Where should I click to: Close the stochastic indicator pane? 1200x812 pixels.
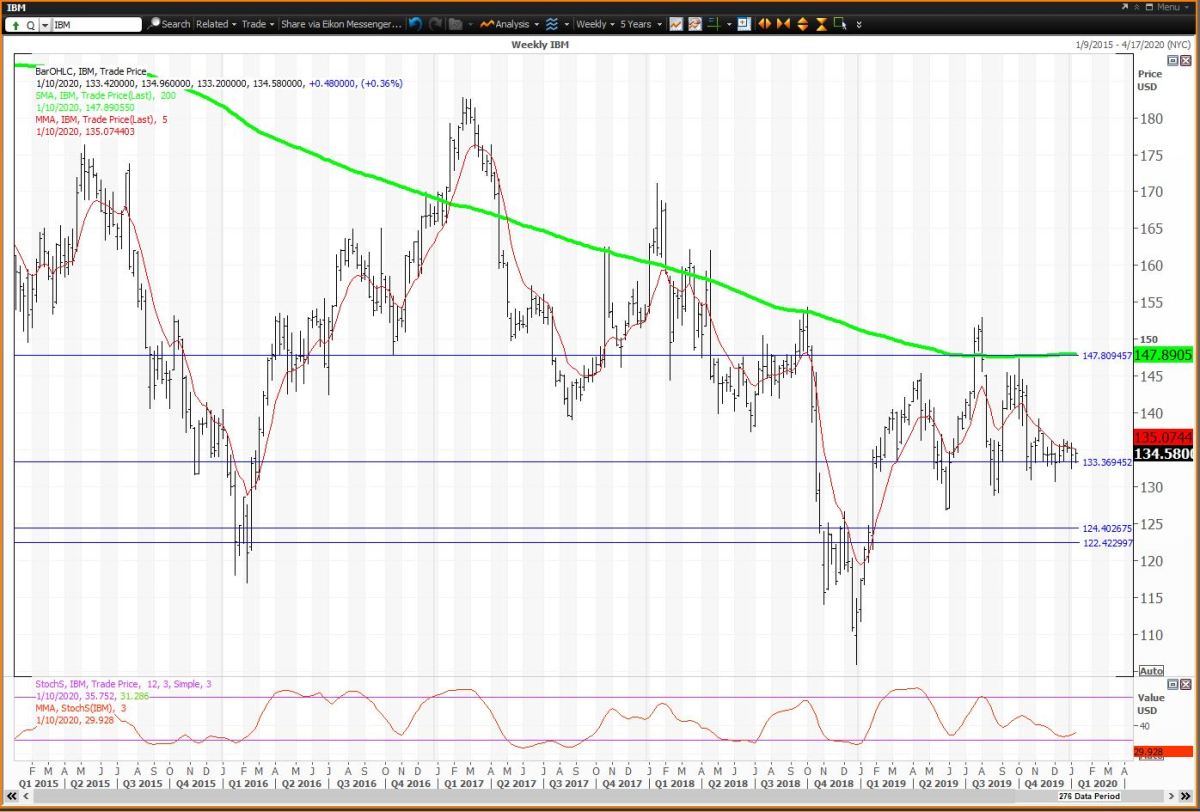[x=1185, y=684]
